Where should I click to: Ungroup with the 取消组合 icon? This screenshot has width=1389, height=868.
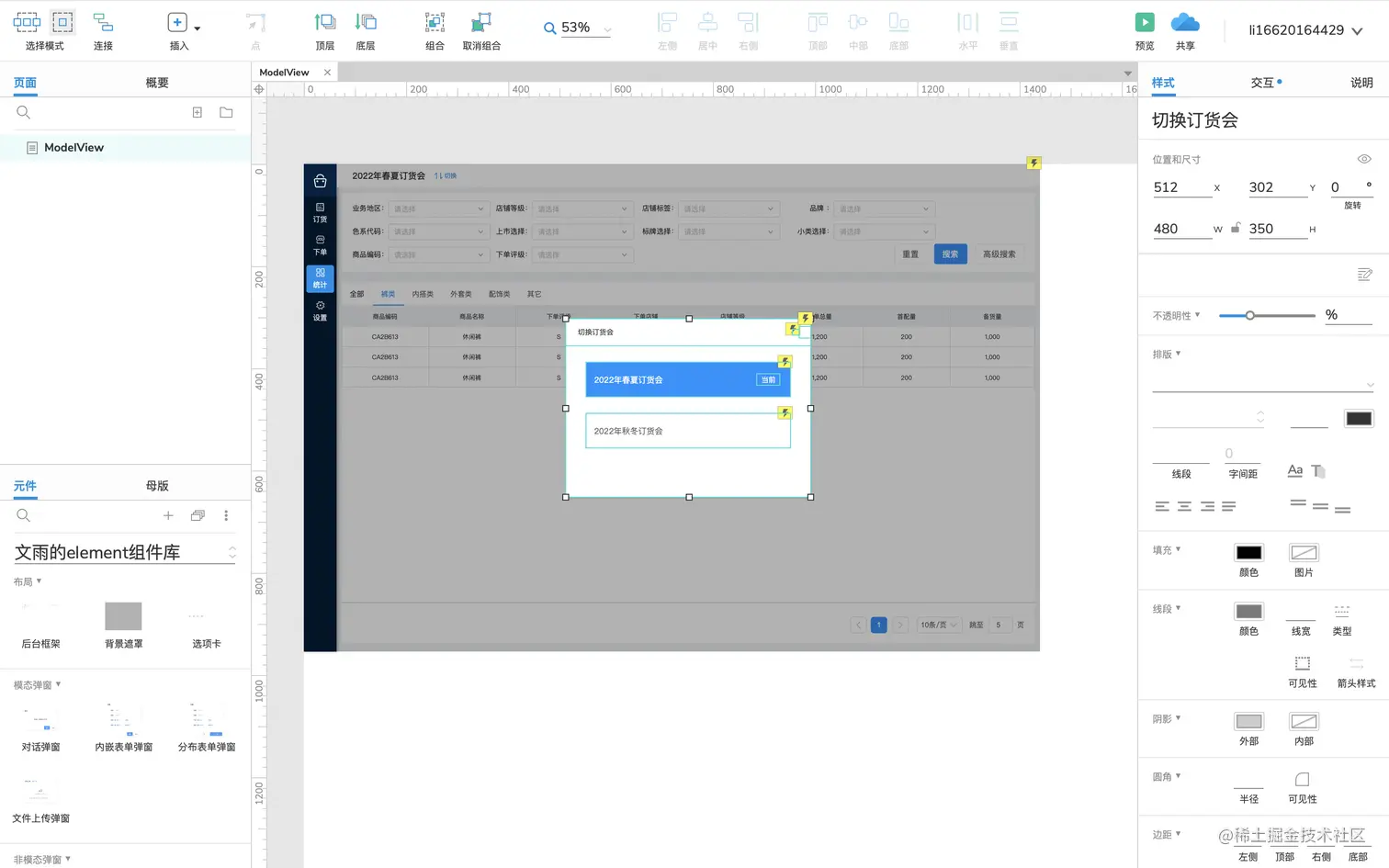(481, 22)
